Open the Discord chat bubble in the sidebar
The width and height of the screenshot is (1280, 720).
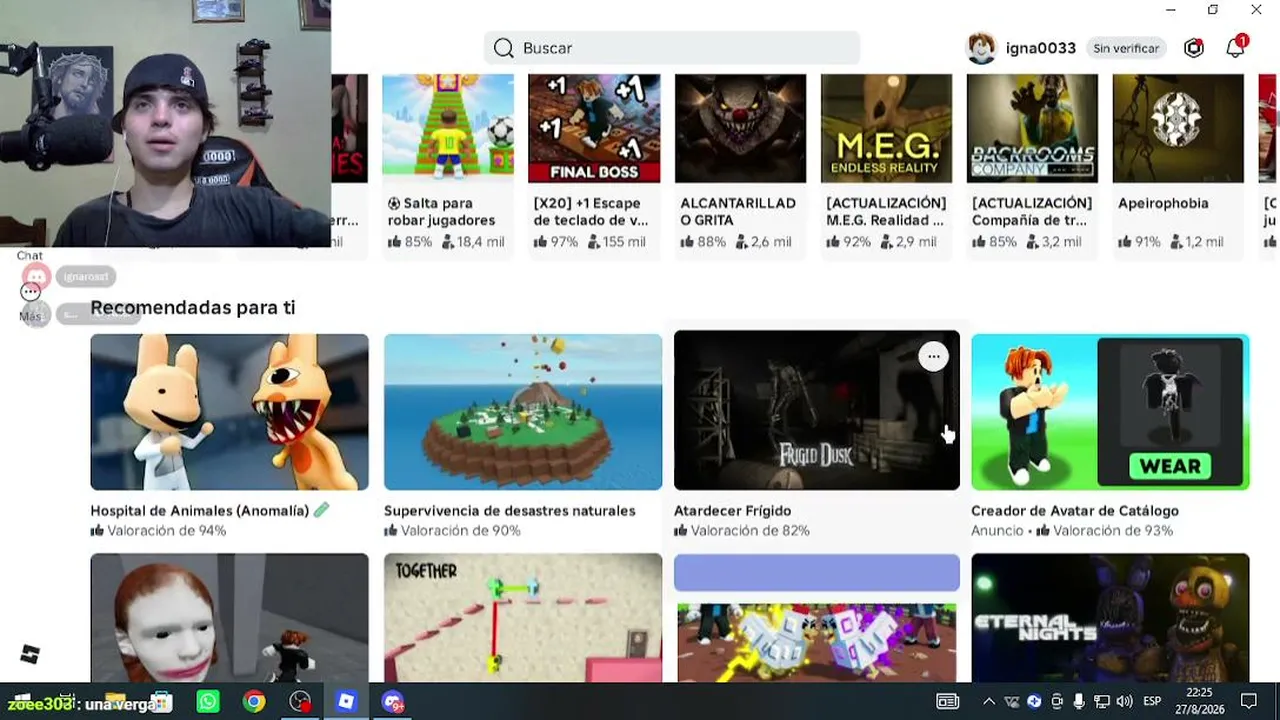pos(36,276)
